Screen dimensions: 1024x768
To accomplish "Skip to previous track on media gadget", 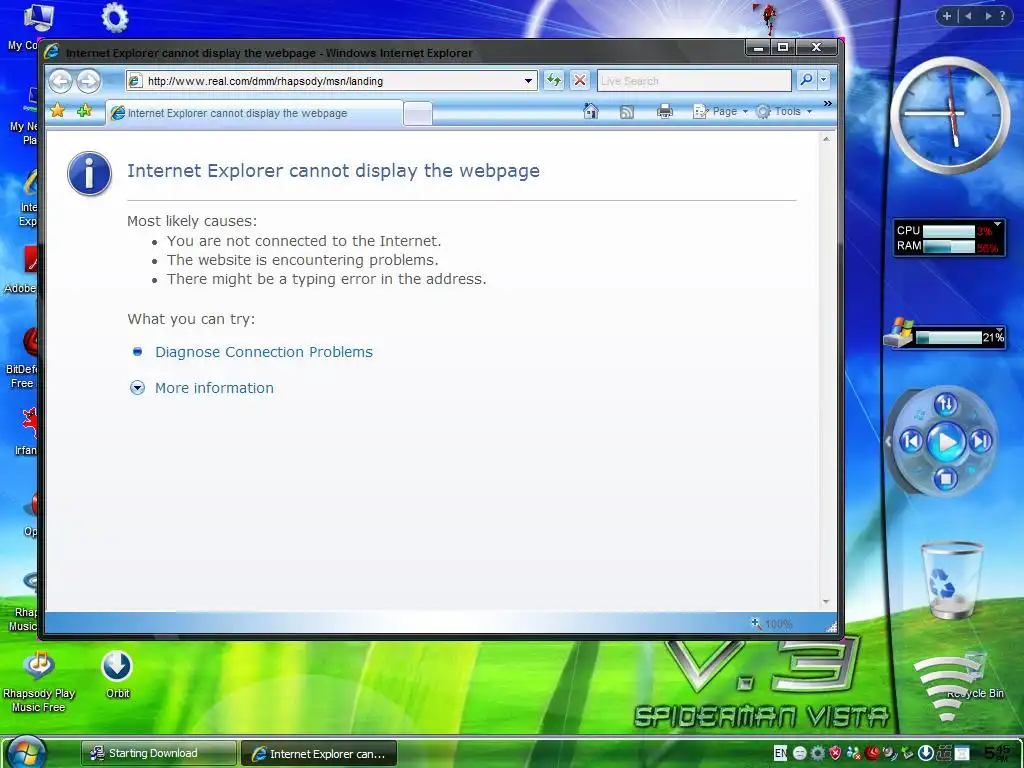I will pos(912,441).
